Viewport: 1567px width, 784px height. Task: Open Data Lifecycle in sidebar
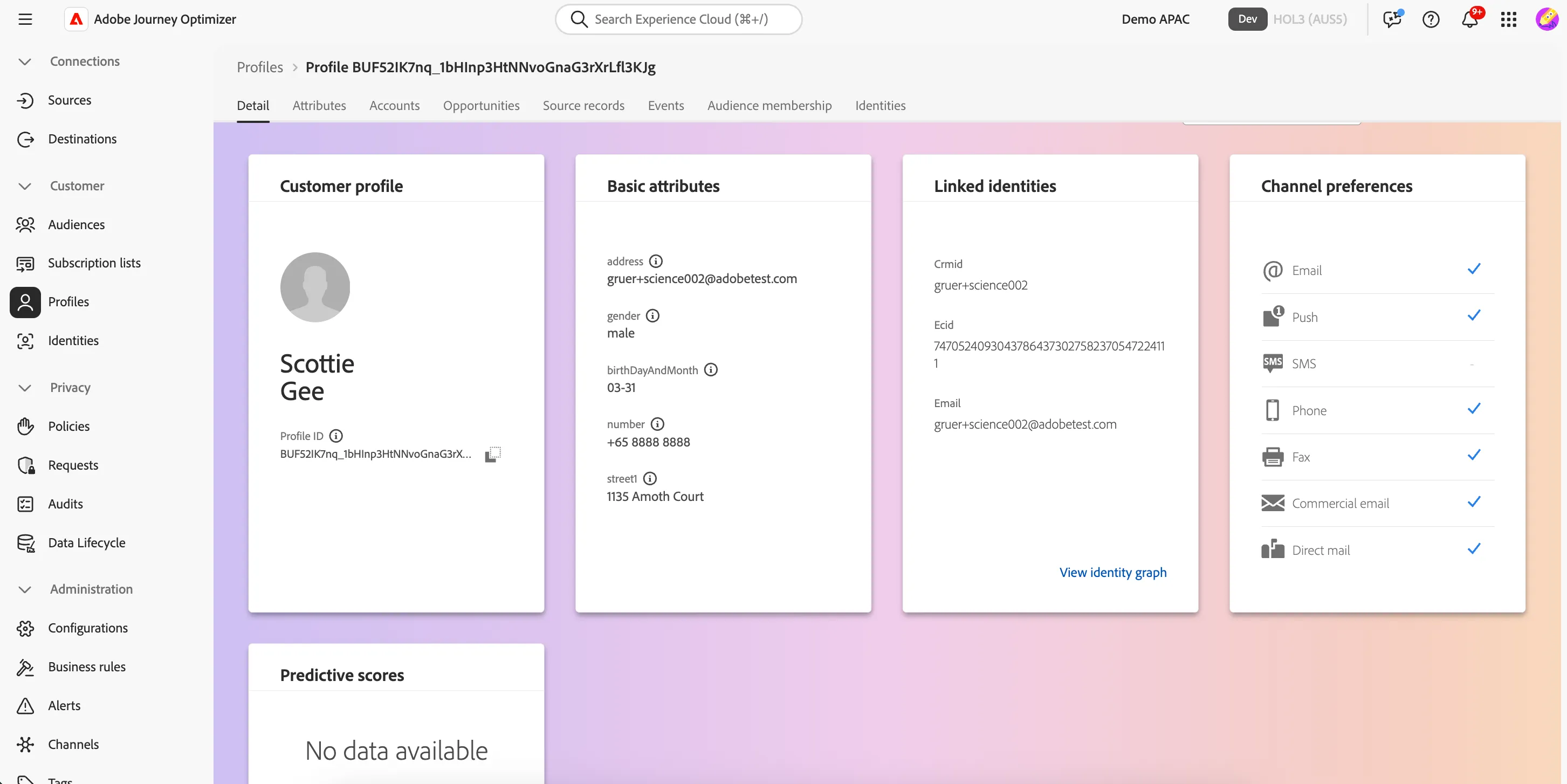coord(87,542)
